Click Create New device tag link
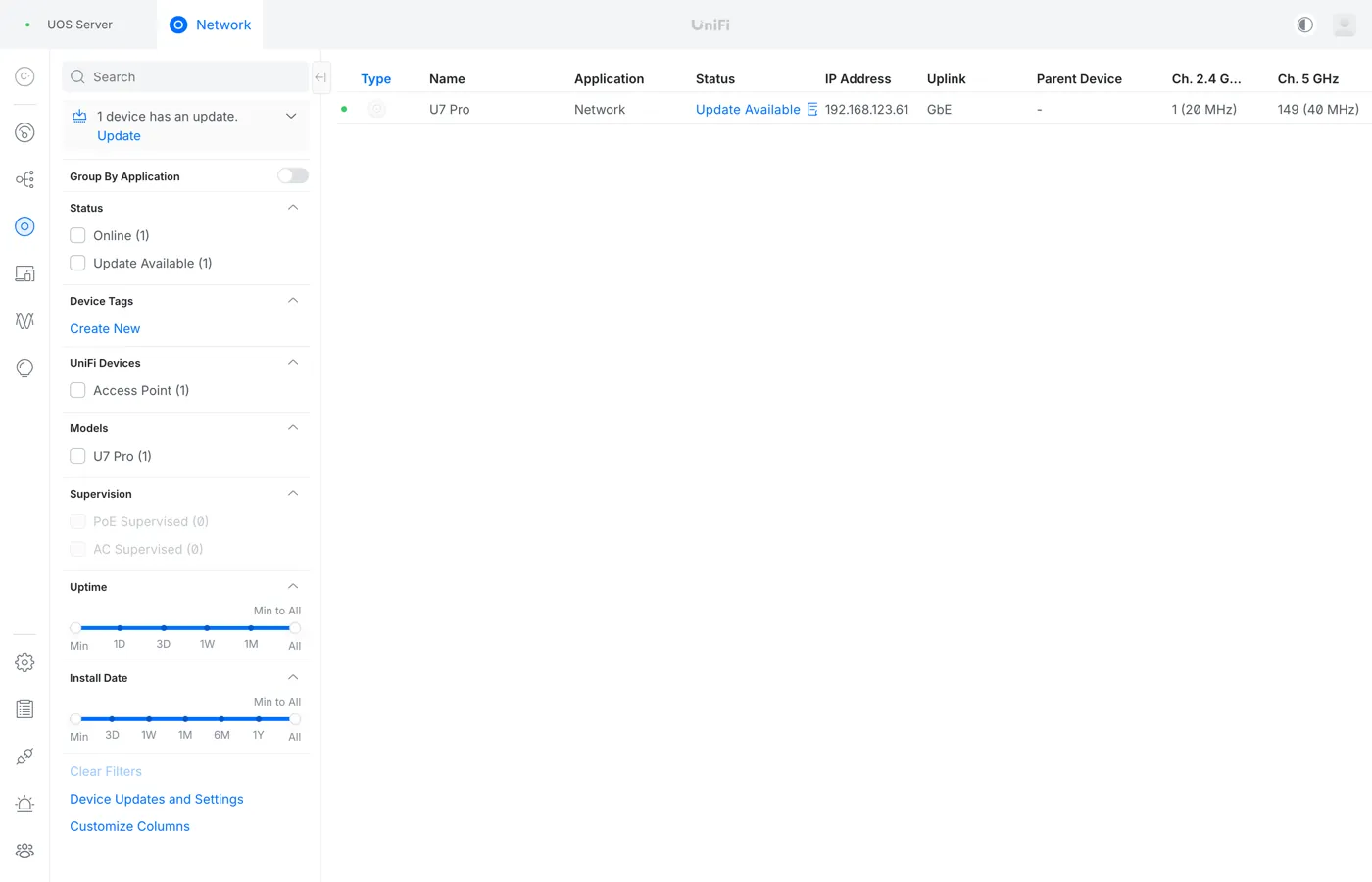Viewport: 1372px width, 882px height. point(105,329)
